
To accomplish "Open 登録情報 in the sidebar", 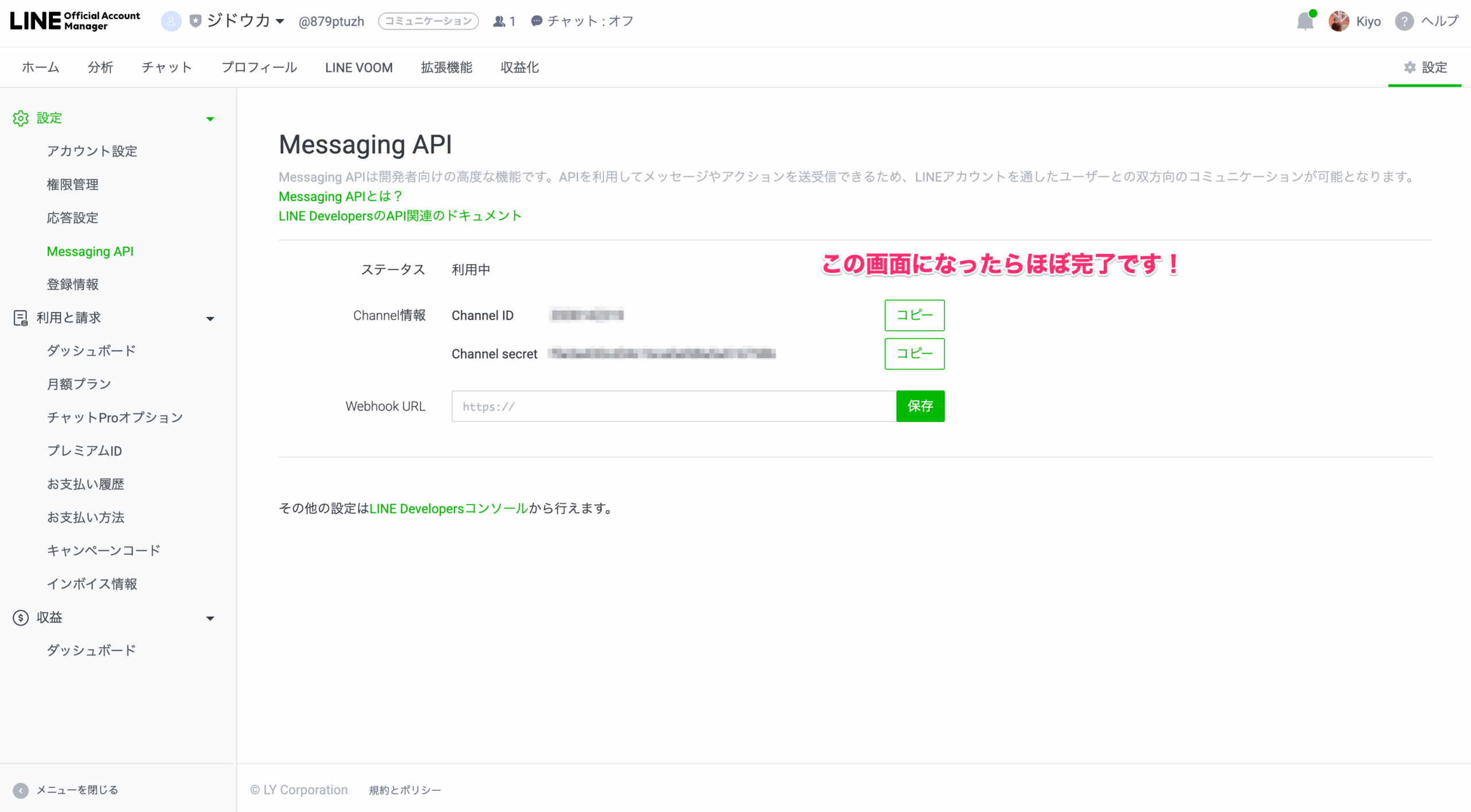I will (x=72, y=284).
